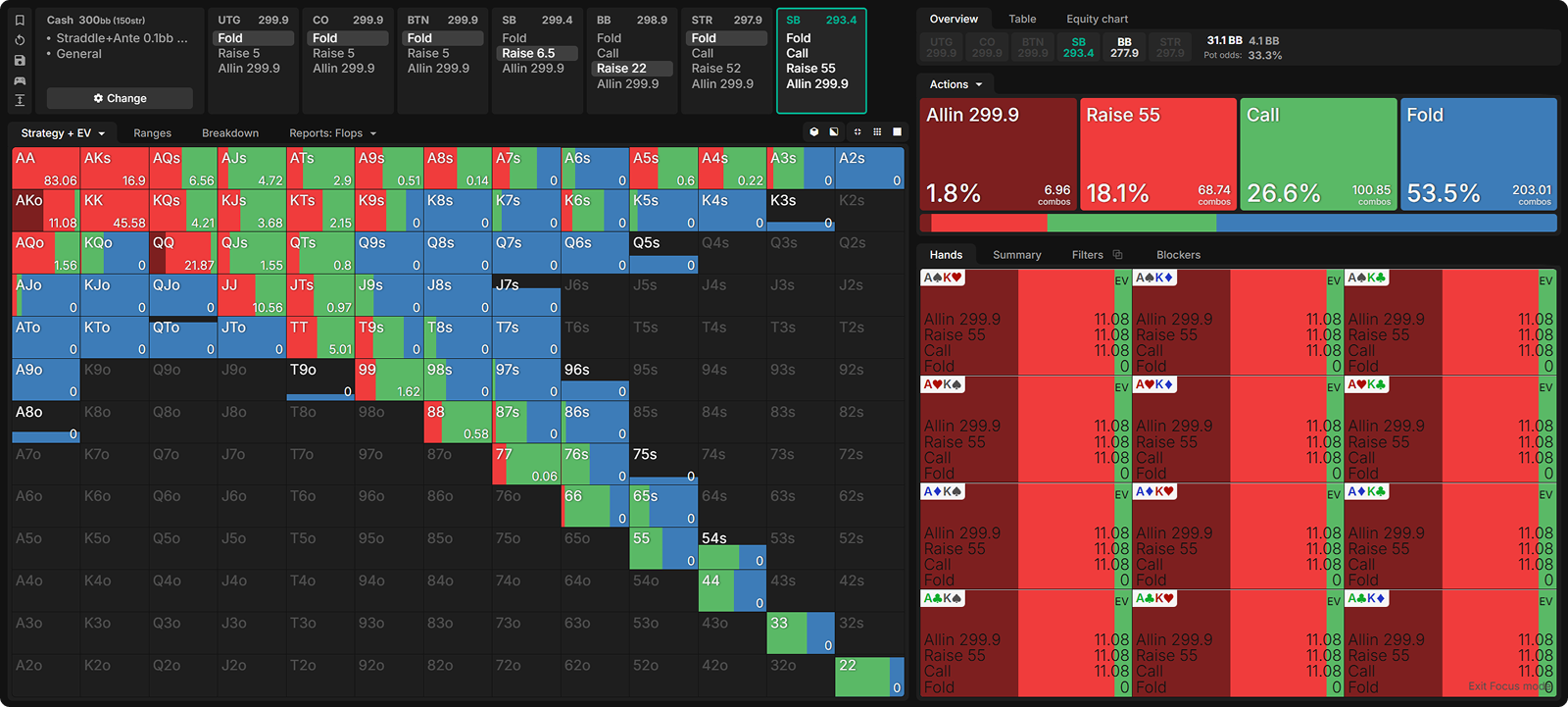Click BB Raise 22 action
The height and width of the screenshot is (707, 1568).
click(633, 69)
